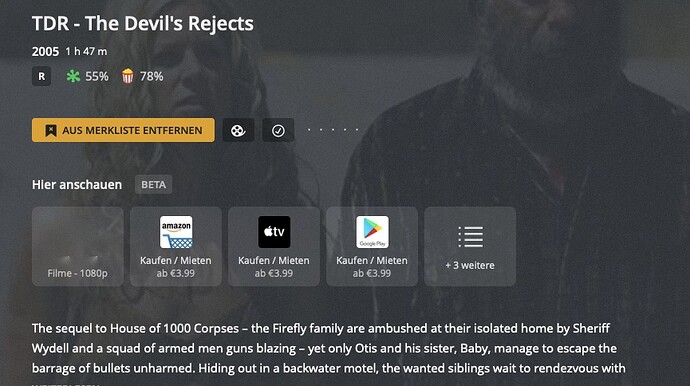Click the Hier anschauen section heading
Image resolution: width=690 pixels, height=386 pixels.
(x=77, y=185)
